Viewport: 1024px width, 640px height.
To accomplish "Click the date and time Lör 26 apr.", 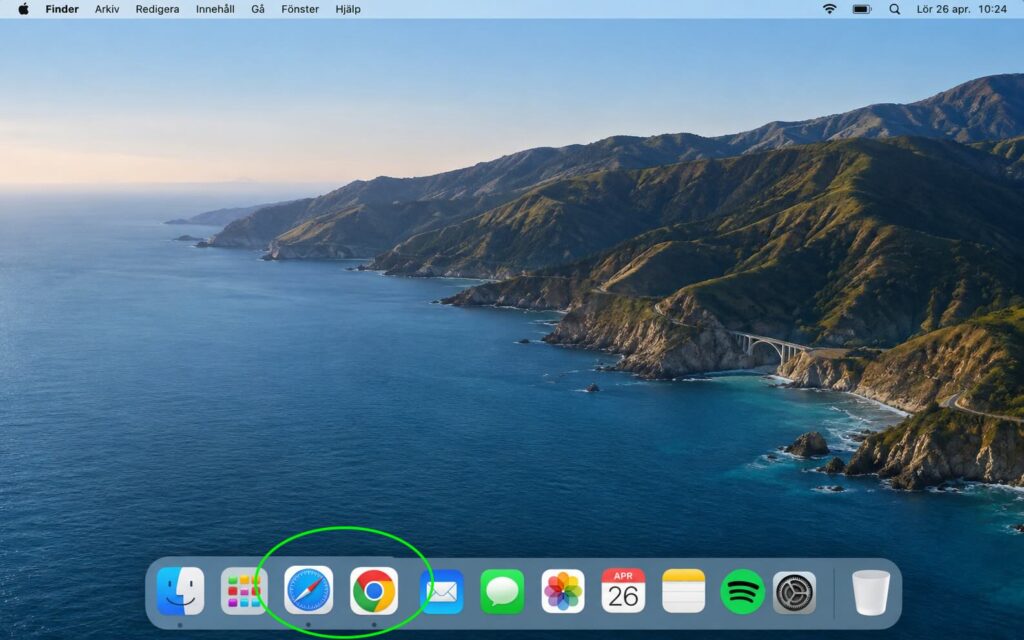I will (x=962, y=9).
